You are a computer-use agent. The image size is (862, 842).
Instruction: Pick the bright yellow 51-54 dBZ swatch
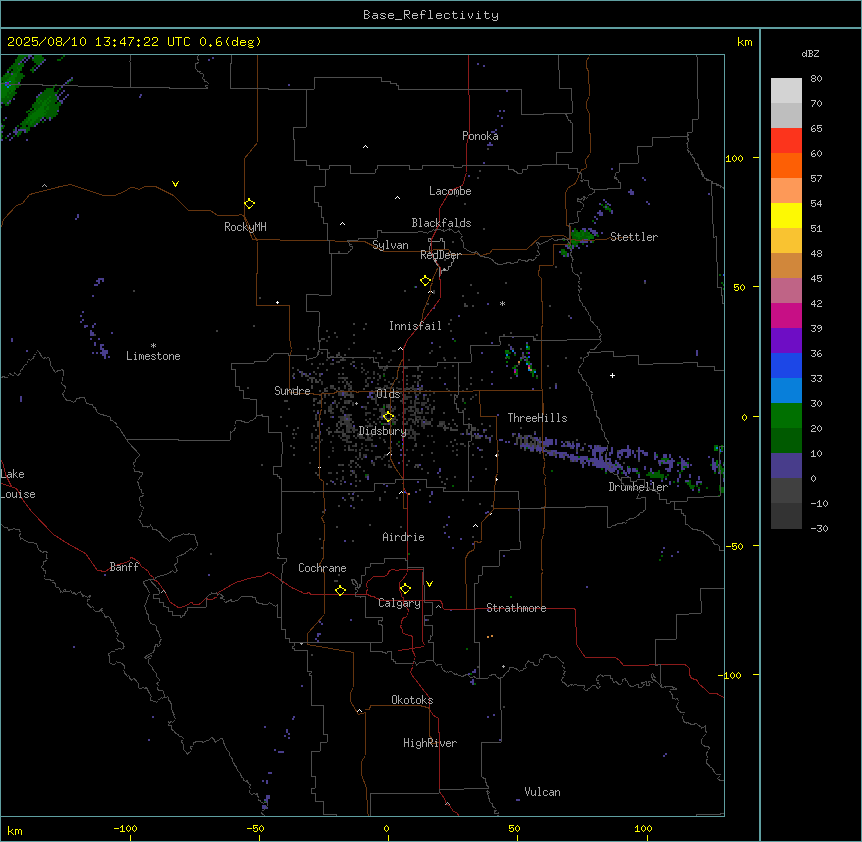tap(786, 215)
